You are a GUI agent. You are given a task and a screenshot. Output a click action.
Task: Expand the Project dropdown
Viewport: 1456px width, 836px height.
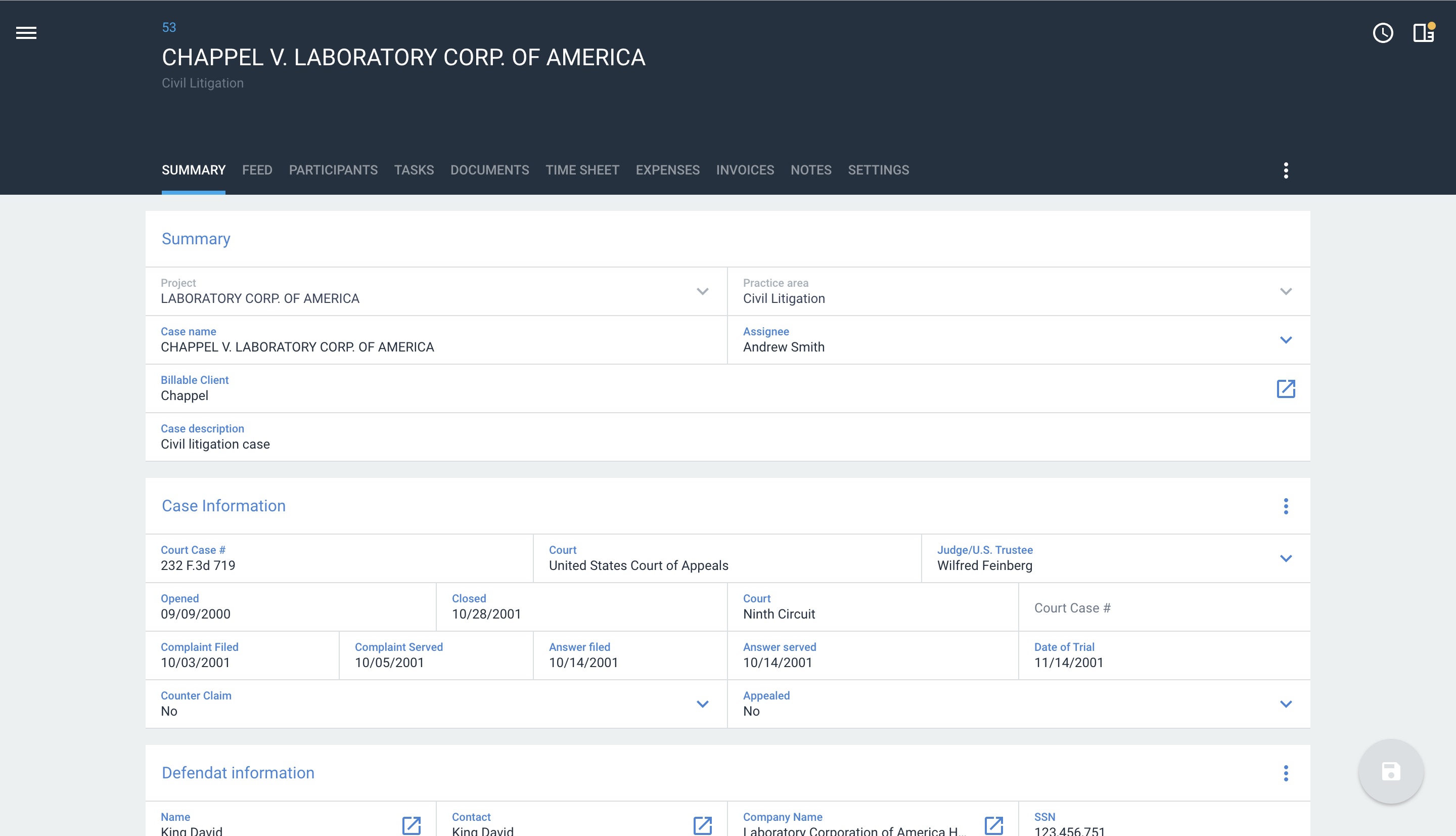point(702,292)
